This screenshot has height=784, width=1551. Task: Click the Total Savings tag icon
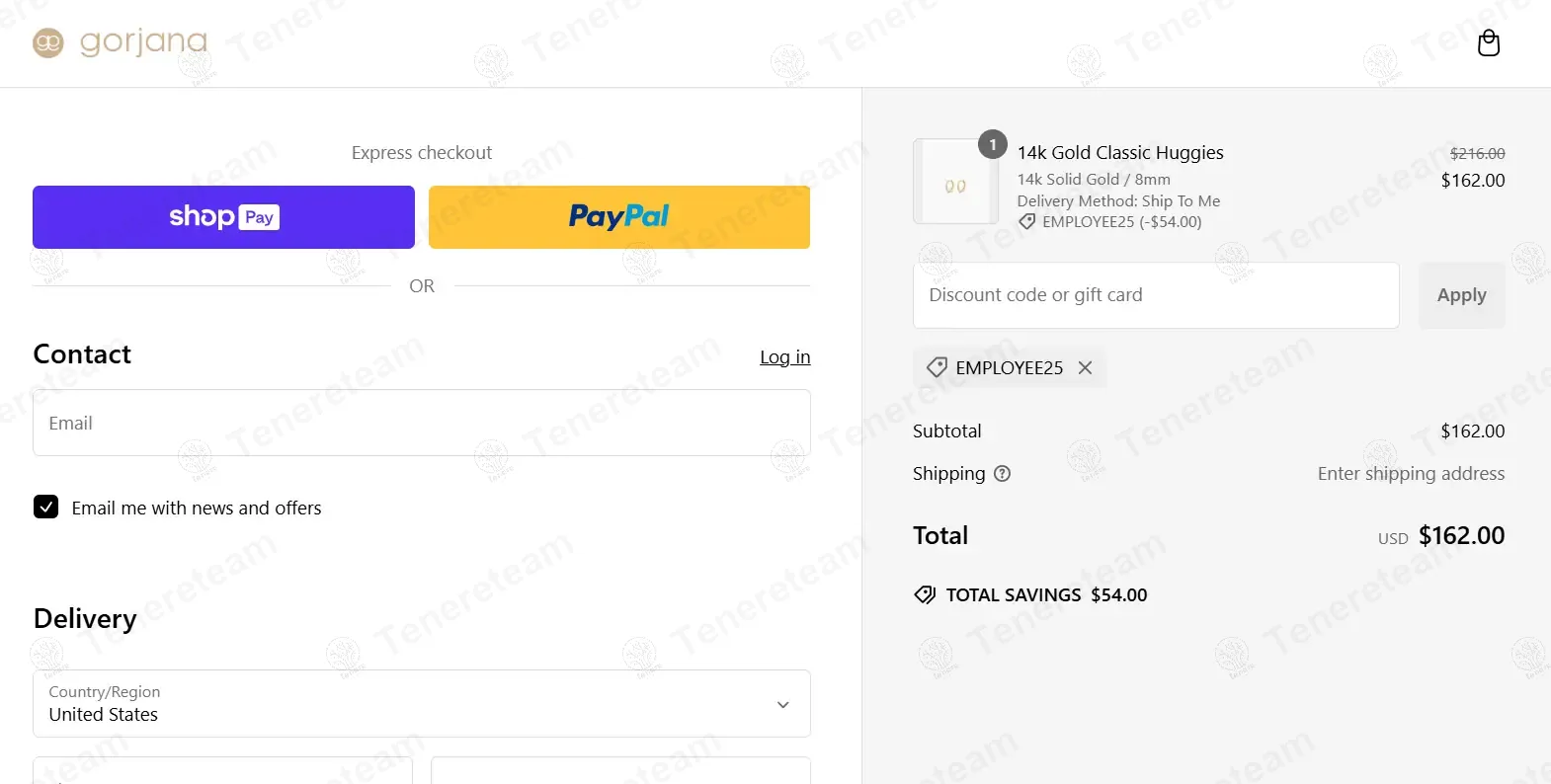pos(925,594)
